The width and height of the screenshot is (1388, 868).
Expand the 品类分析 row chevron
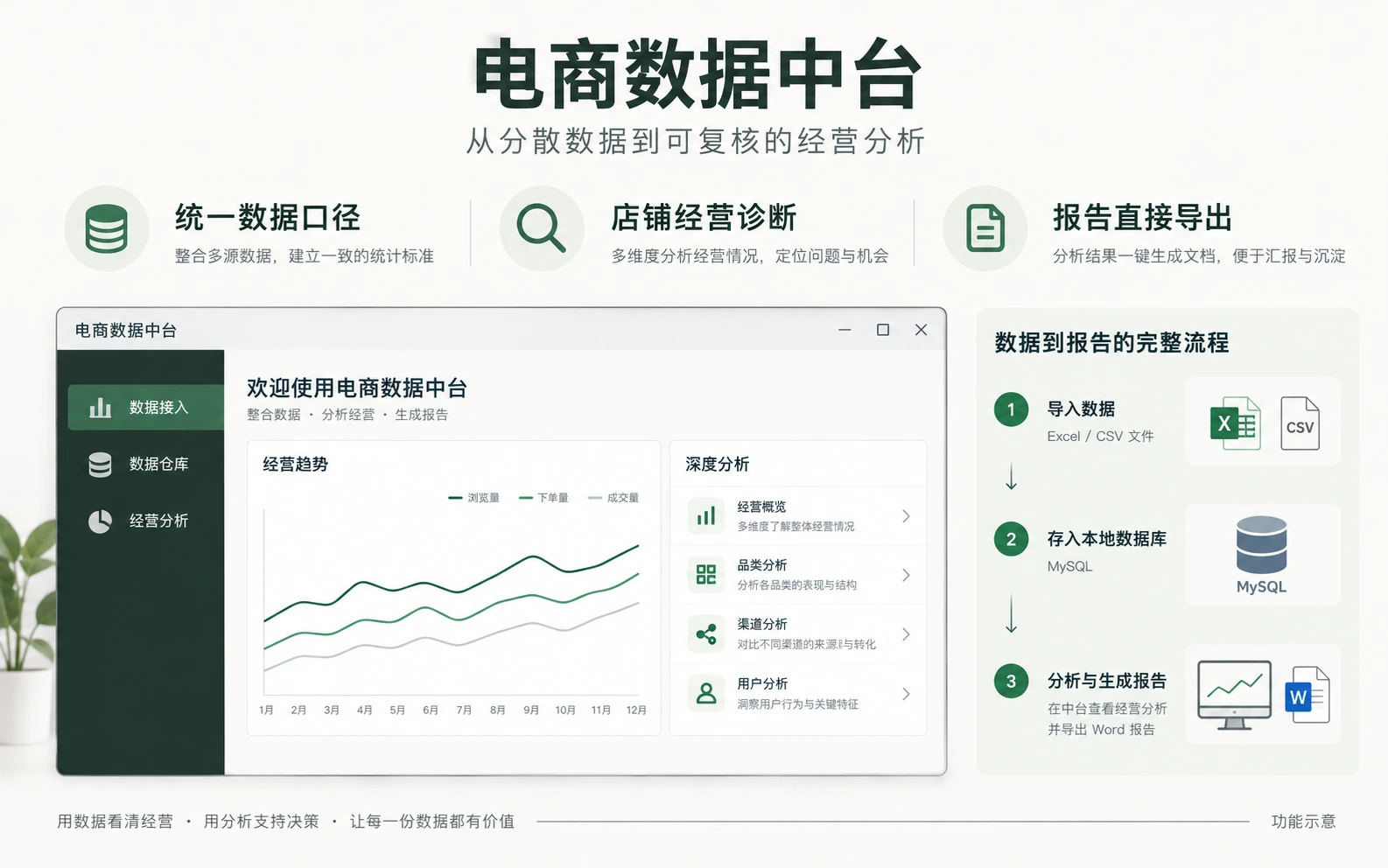point(906,575)
